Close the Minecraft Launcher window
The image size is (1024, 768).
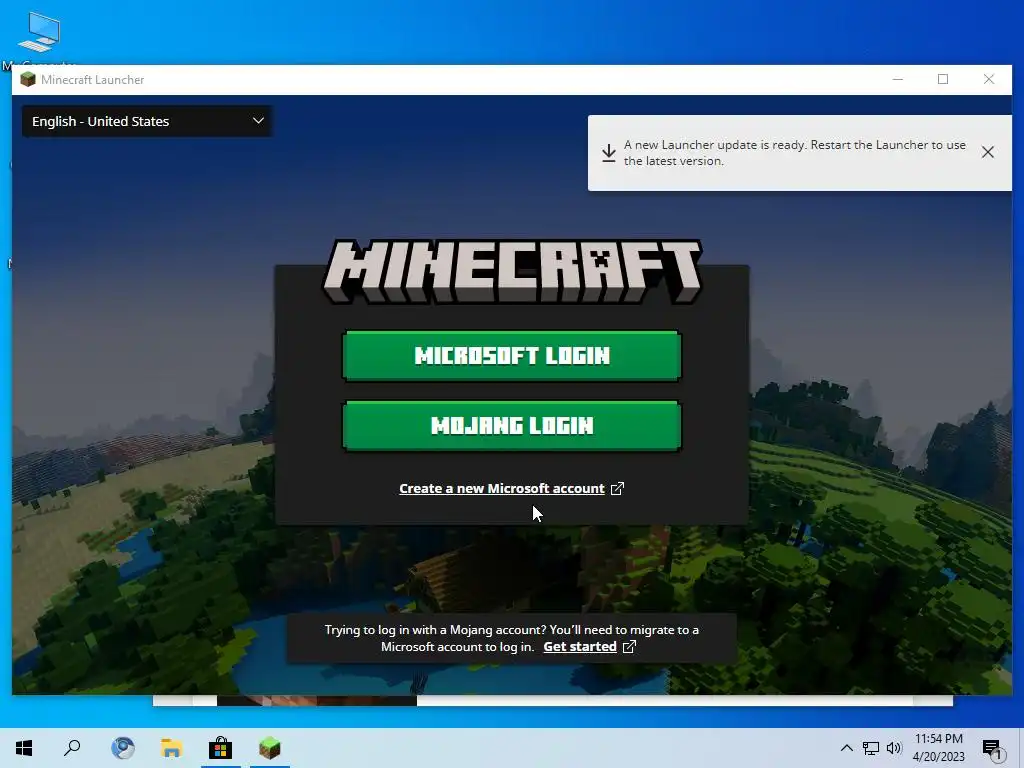pyautogui.click(x=989, y=80)
